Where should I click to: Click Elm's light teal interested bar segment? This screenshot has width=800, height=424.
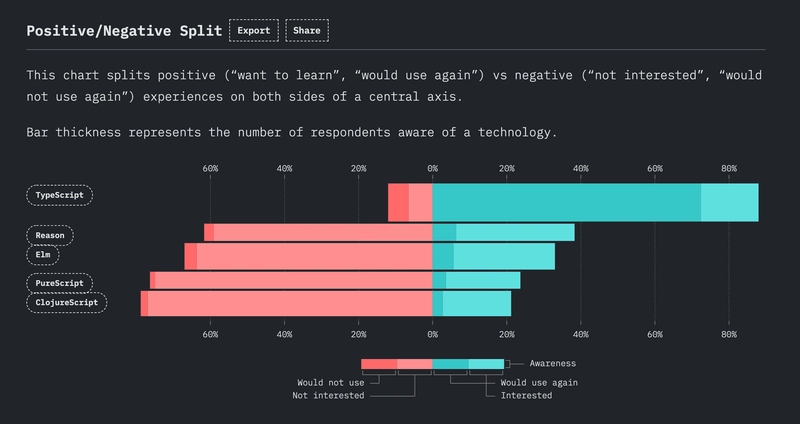click(x=504, y=256)
